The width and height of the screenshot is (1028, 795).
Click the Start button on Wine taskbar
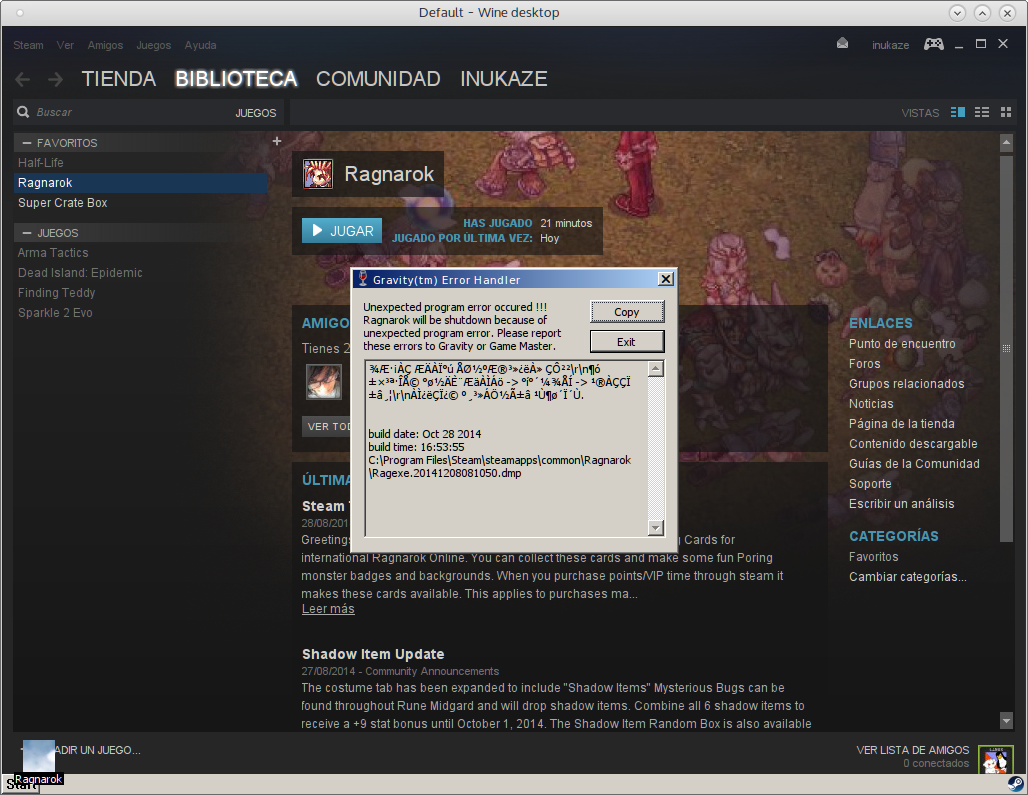click(20, 785)
